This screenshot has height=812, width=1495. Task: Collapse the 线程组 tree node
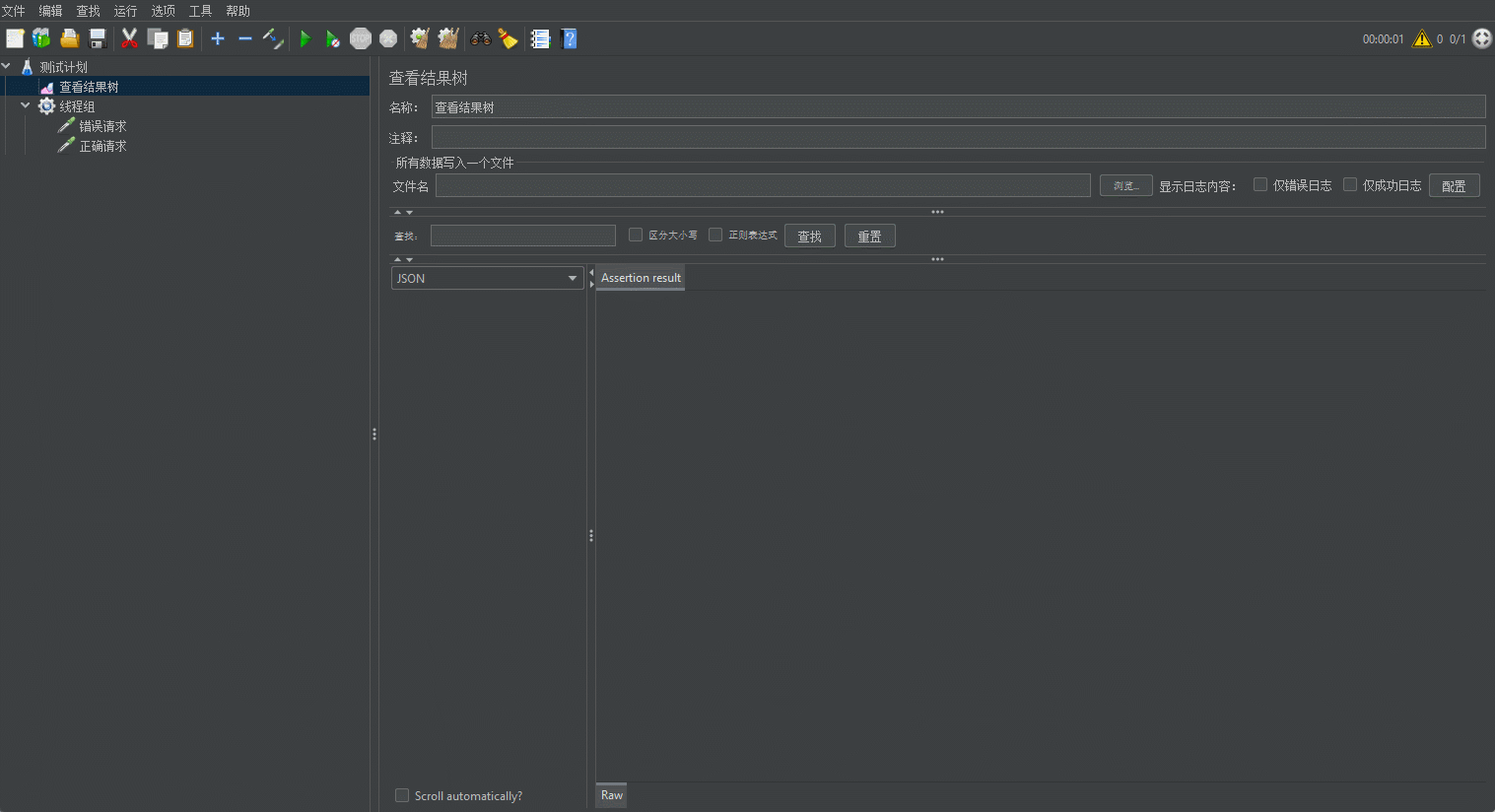pos(26,105)
